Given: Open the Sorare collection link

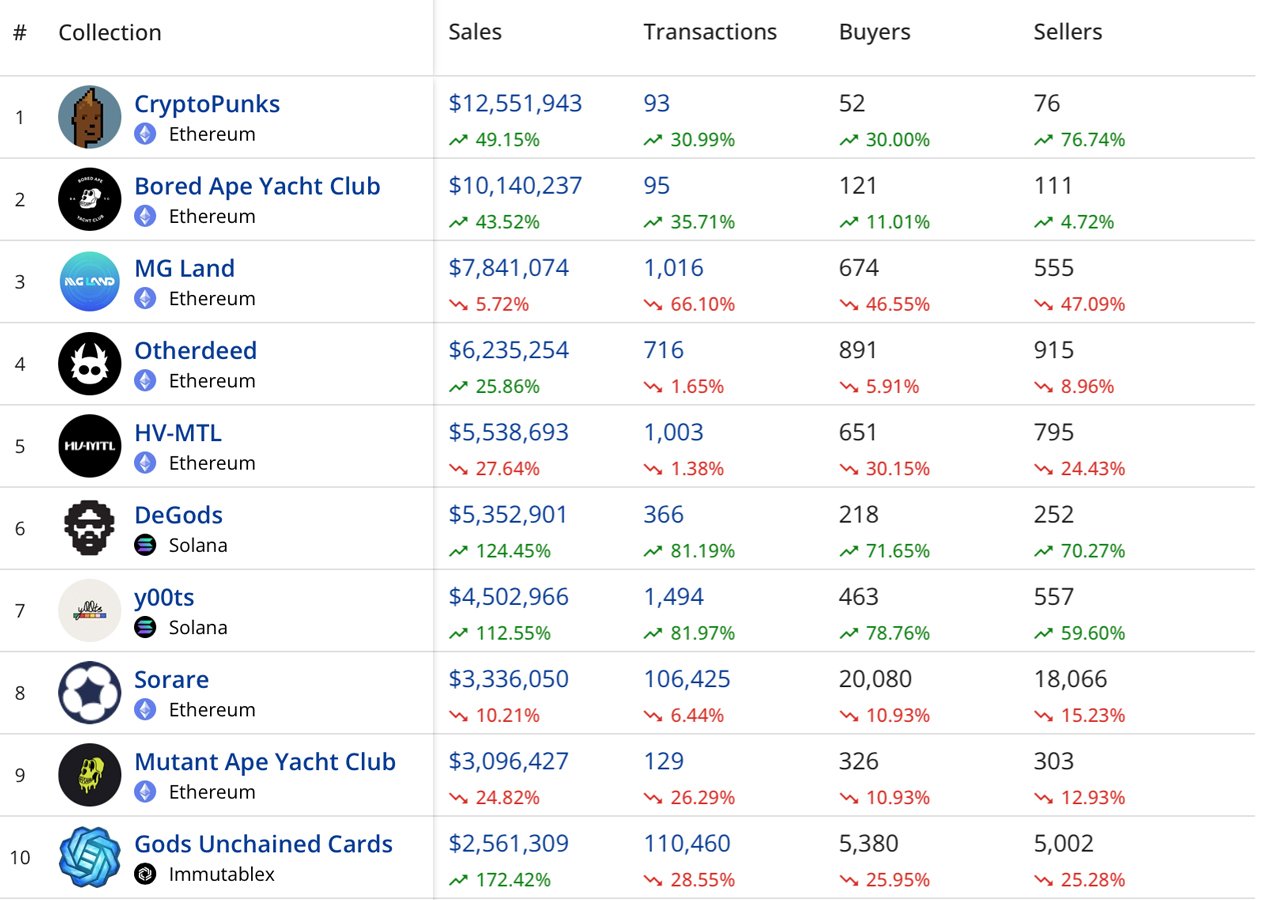Looking at the screenshot, I should (172, 680).
